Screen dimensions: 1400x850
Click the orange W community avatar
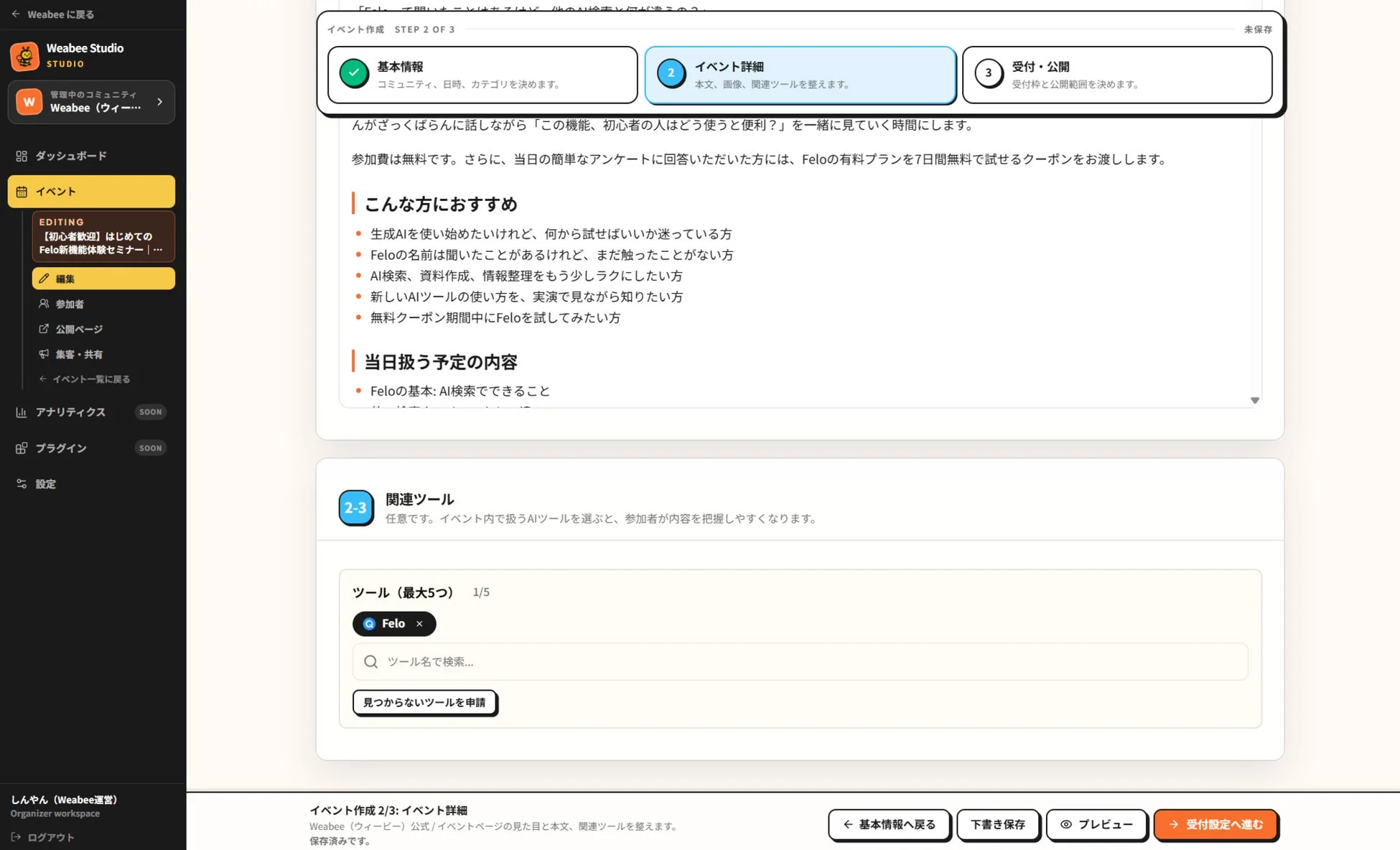tap(29, 102)
